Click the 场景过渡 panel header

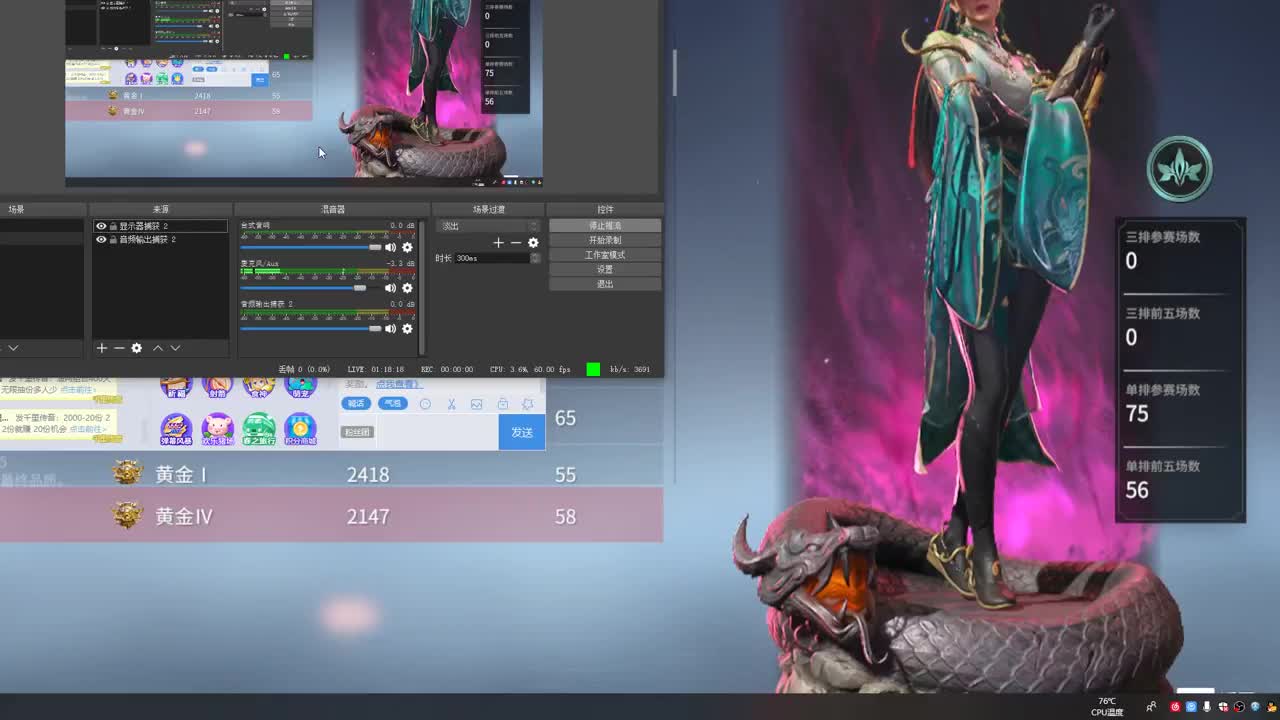coord(489,209)
